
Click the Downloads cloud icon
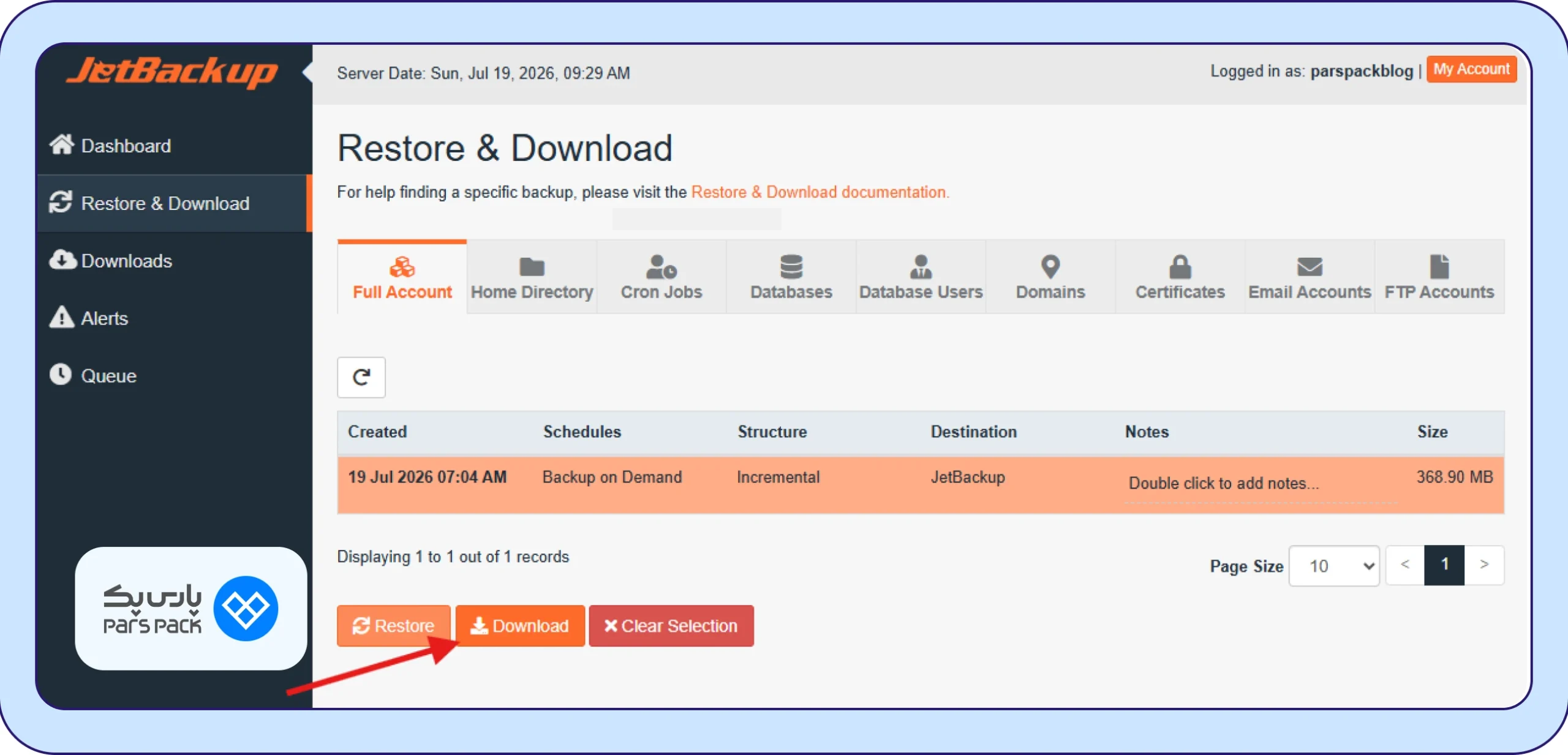tap(62, 260)
